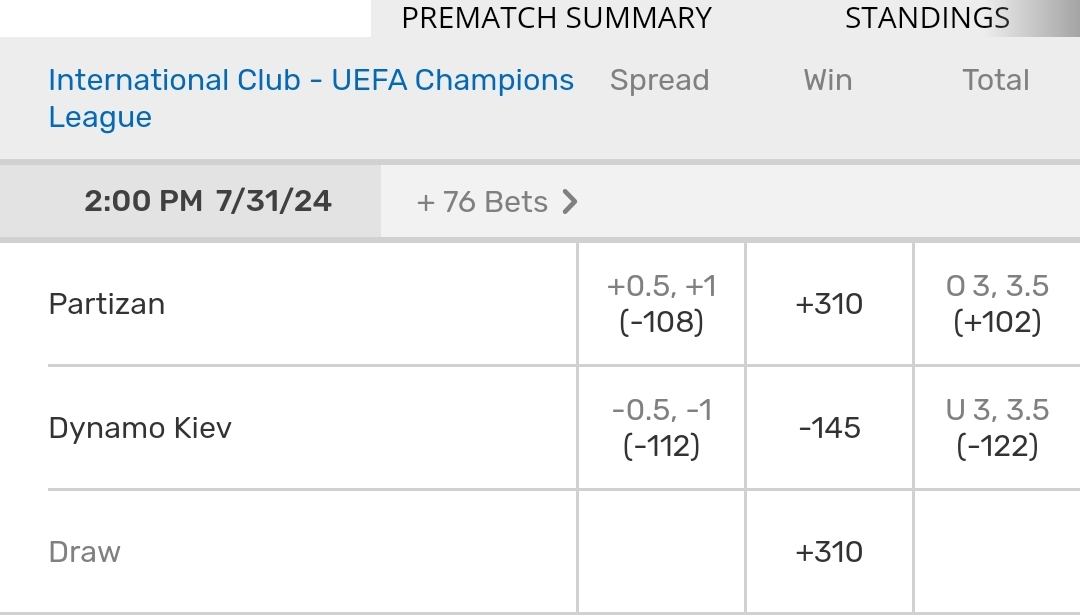Expand the +76 Bets chevron
Image resolution: width=1080 pixels, height=615 pixels.
570,202
